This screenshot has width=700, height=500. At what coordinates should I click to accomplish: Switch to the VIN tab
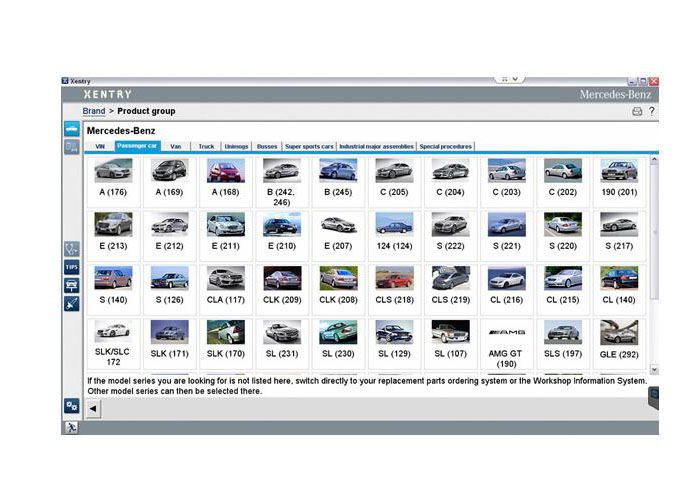click(x=100, y=146)
